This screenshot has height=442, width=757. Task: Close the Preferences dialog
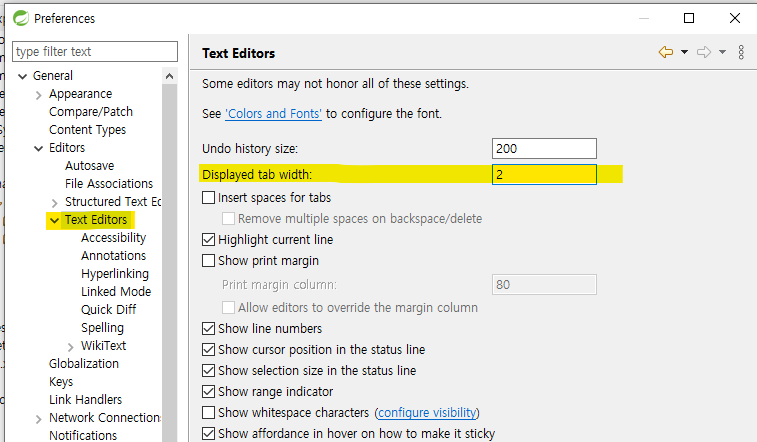tap(735, 18)
